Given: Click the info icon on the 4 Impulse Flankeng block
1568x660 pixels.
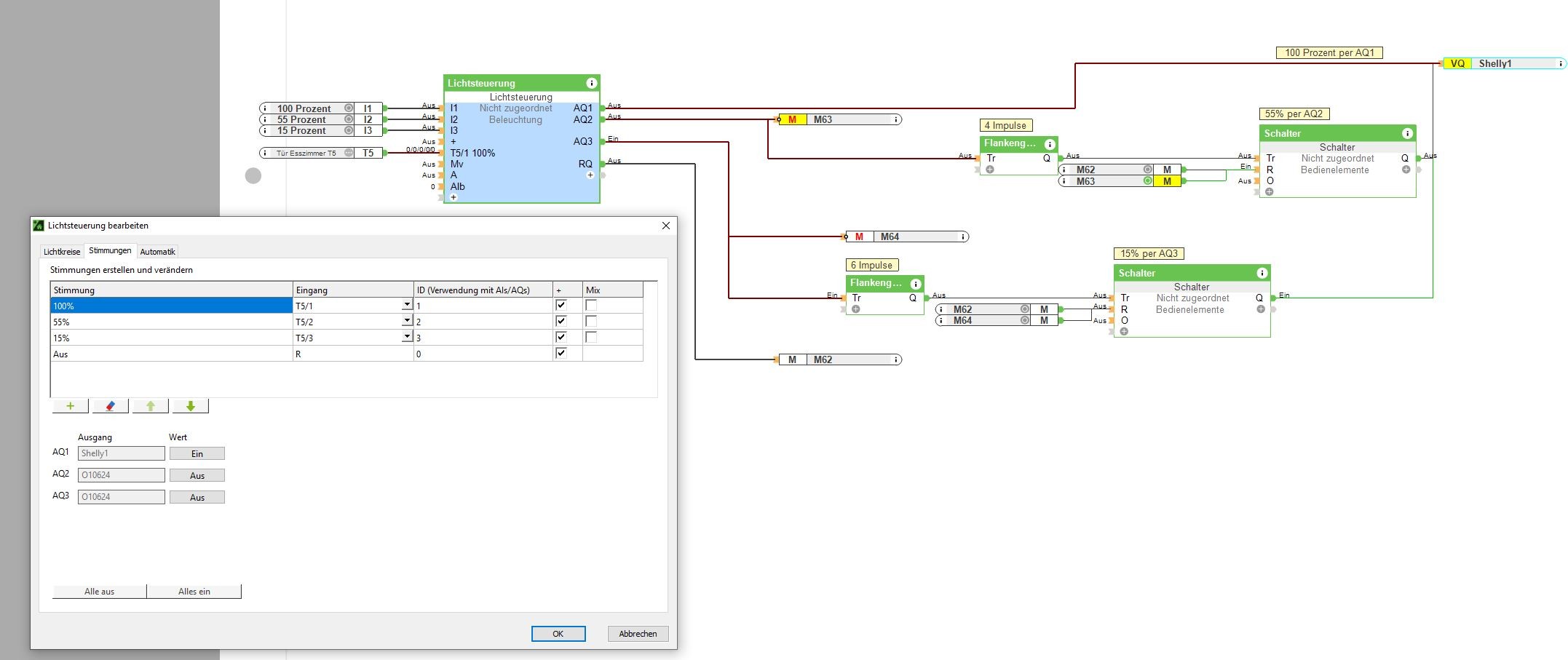Looking at the screenshot, I should coord(1049,144).
